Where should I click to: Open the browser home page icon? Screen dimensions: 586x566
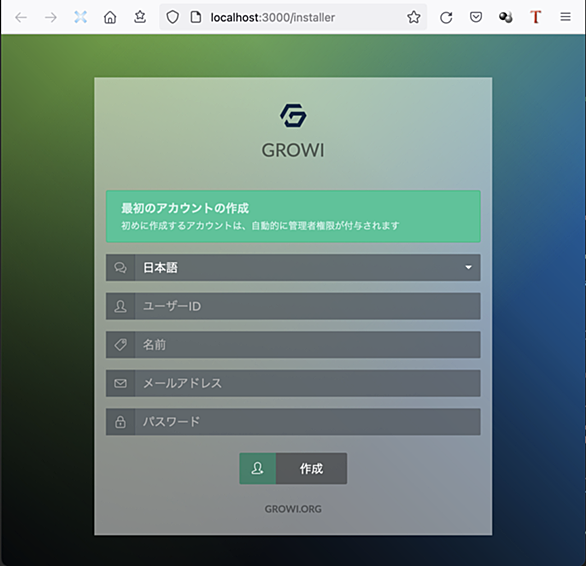coord(110,17)
